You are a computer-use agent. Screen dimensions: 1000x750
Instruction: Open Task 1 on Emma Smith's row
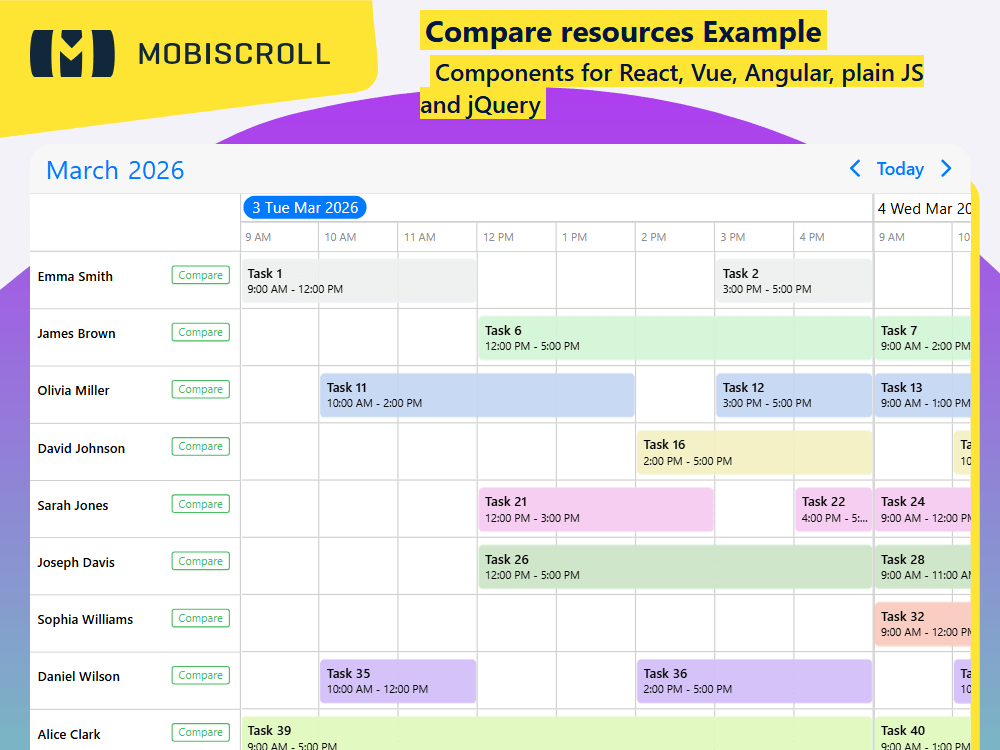pos(358,281)
